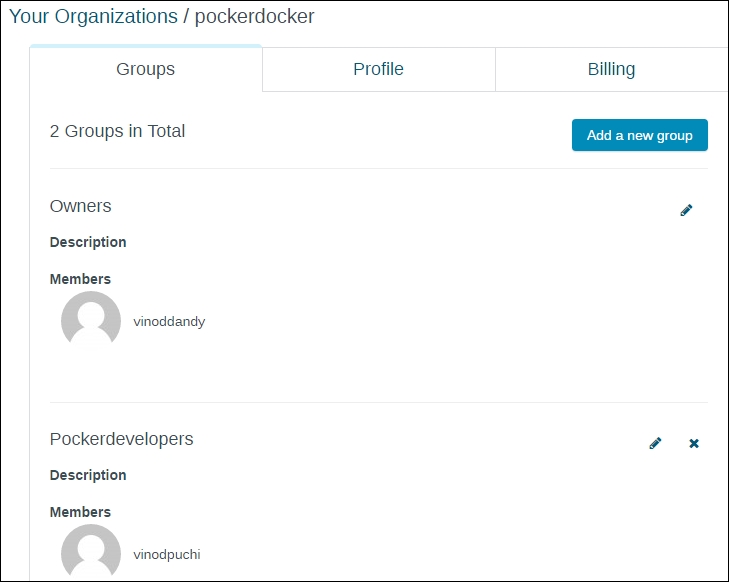
Task: Delete the Pockerdevelopers group with X icon
Action: [x=694, y=443]
